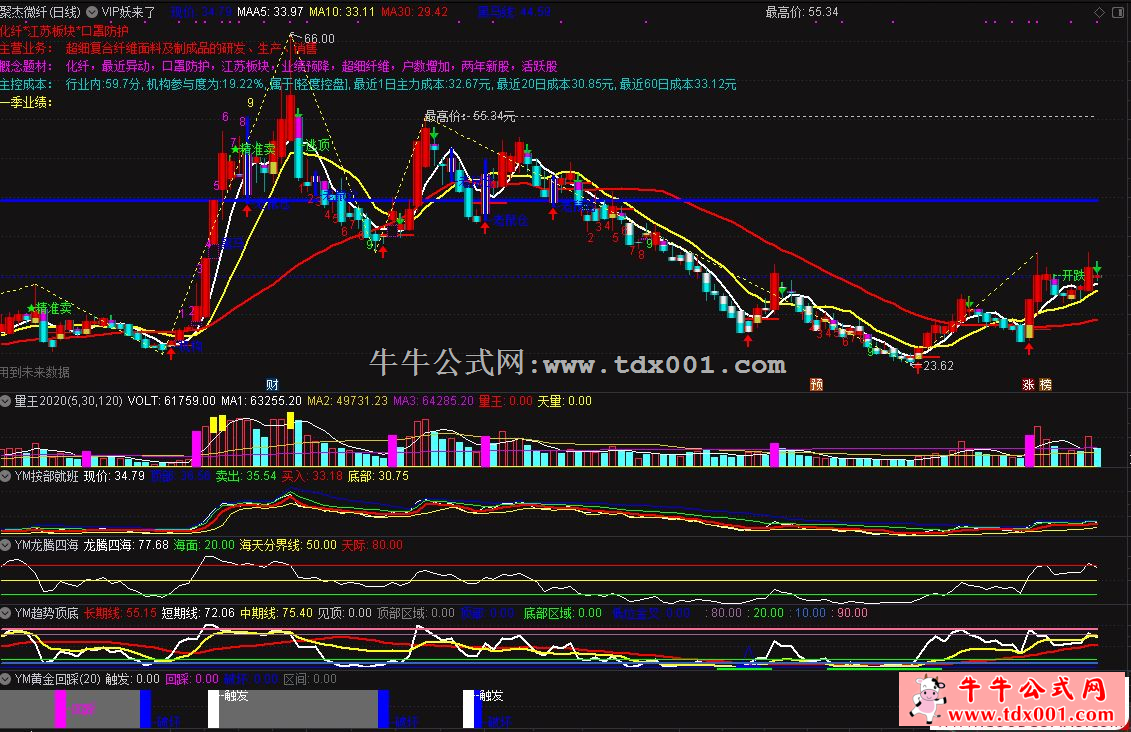Click the 天量: 0.00 value
This screenshot has width=1131, height=732.
pos(564,401)
